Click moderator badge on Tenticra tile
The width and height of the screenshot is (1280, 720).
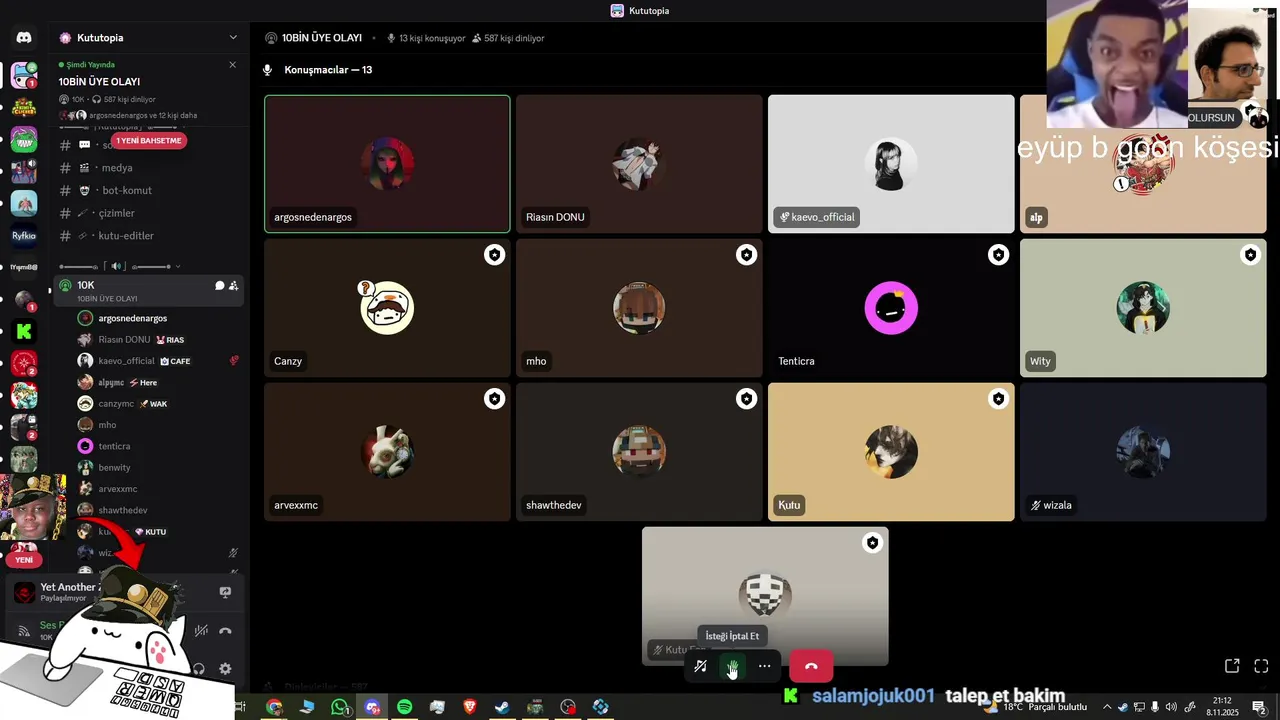[998, 255]
